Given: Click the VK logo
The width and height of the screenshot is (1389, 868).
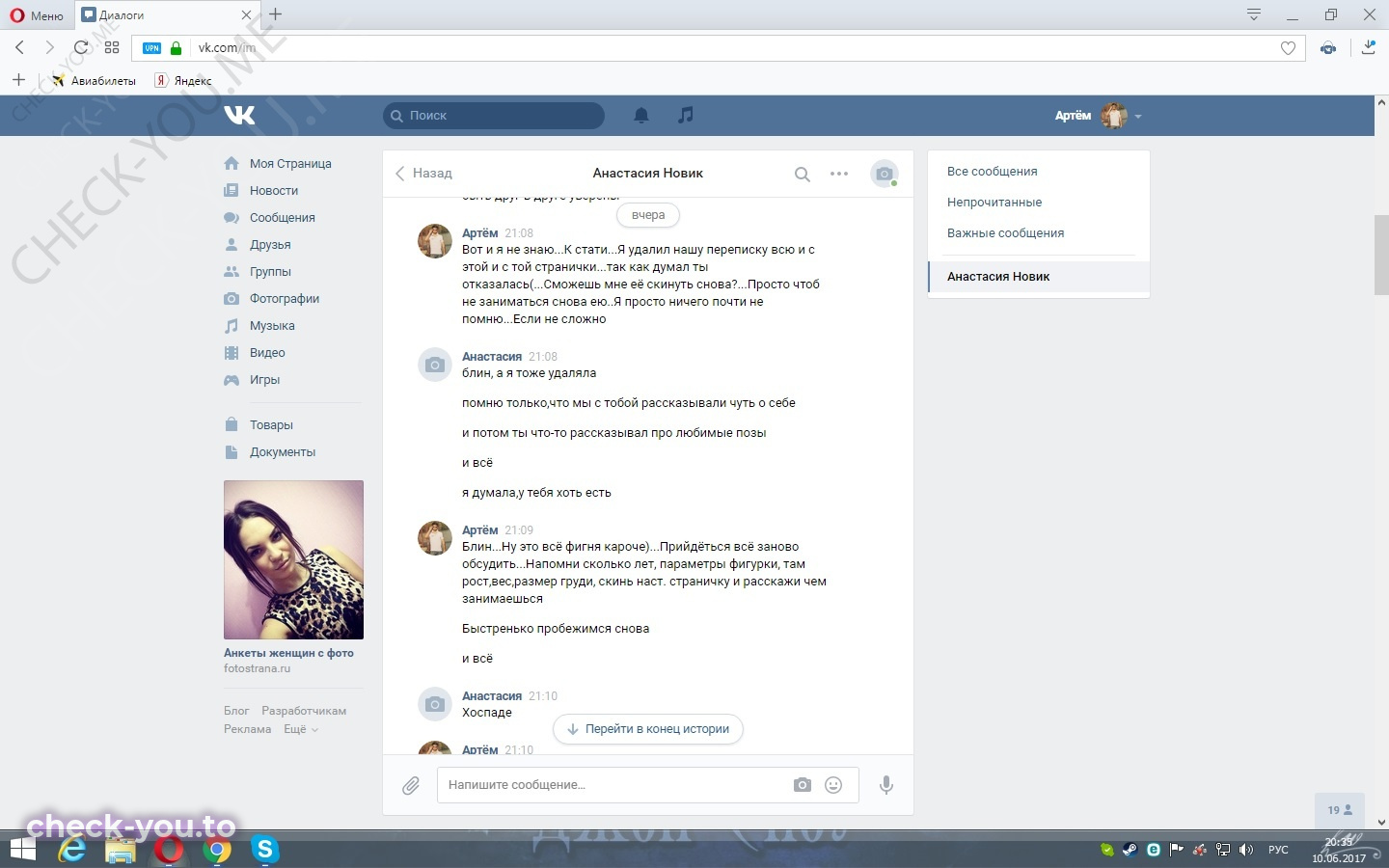Looking at the screenshot, I should (239, 116).
